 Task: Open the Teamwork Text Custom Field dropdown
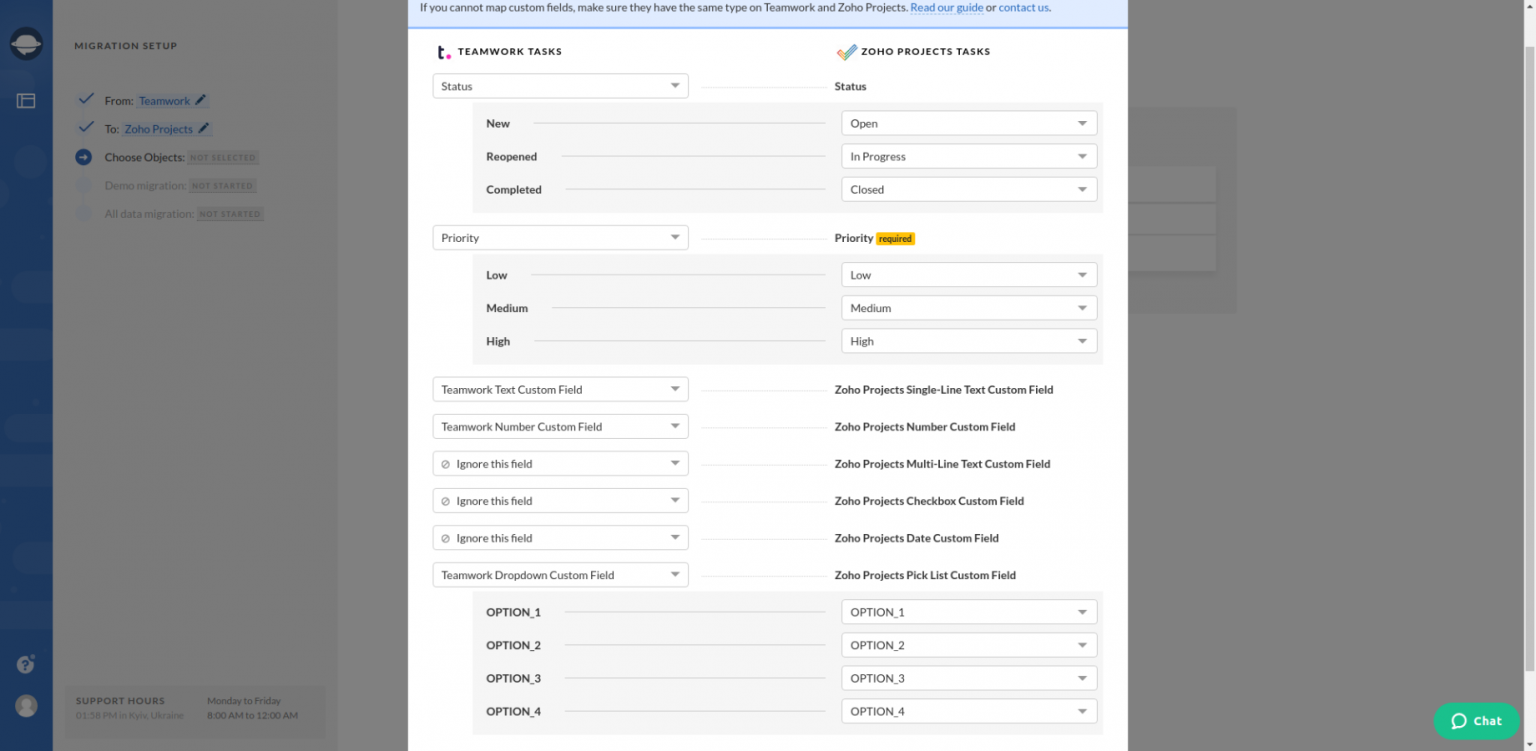click(560, 390)
